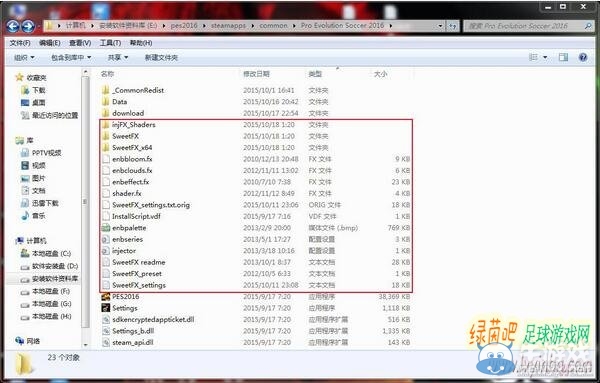Open the 组织 dropdown menu
The height and width of the screenshot is (383, 600).
(24, 57)
